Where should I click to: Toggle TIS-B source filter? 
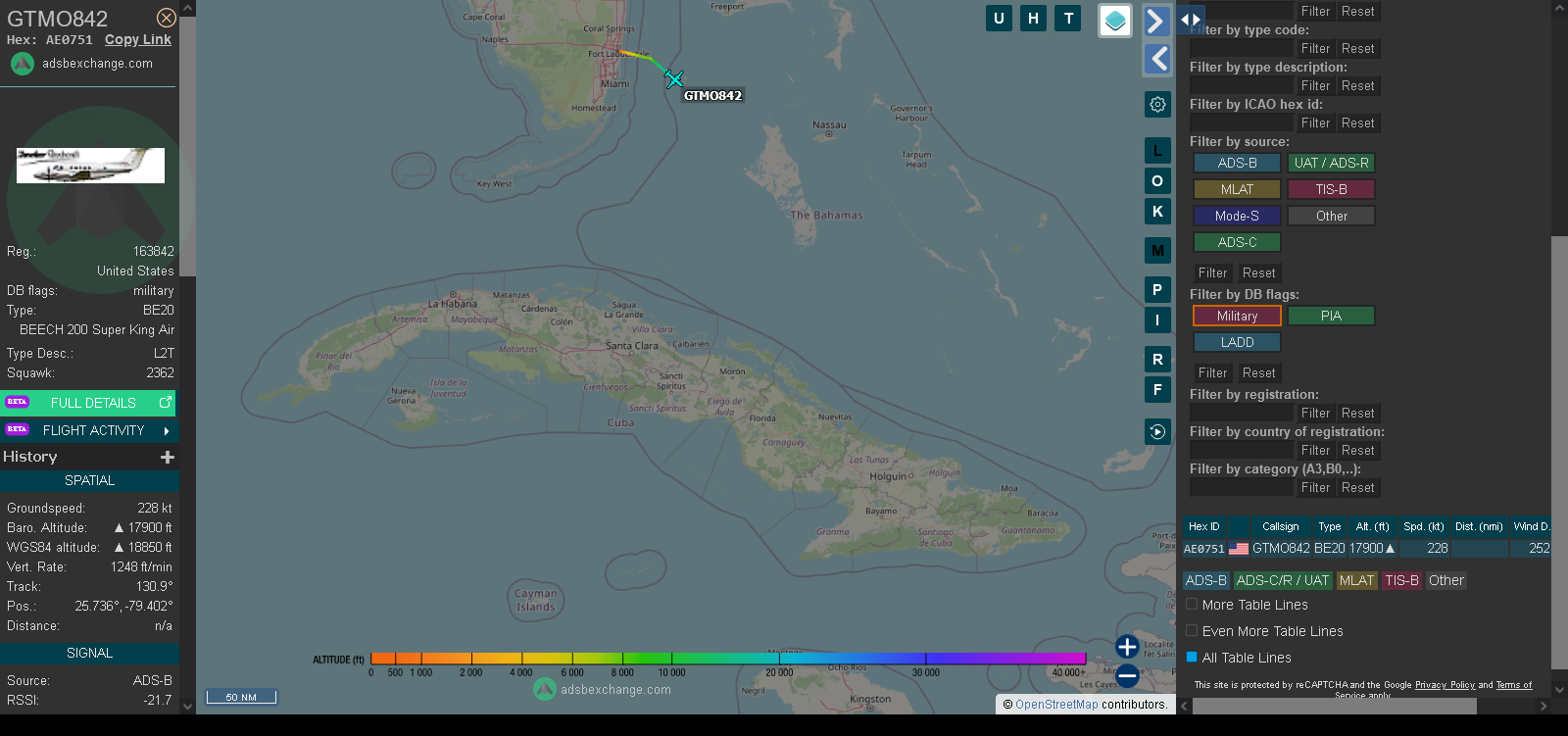pyautogui.click(x=1331, y=189)
